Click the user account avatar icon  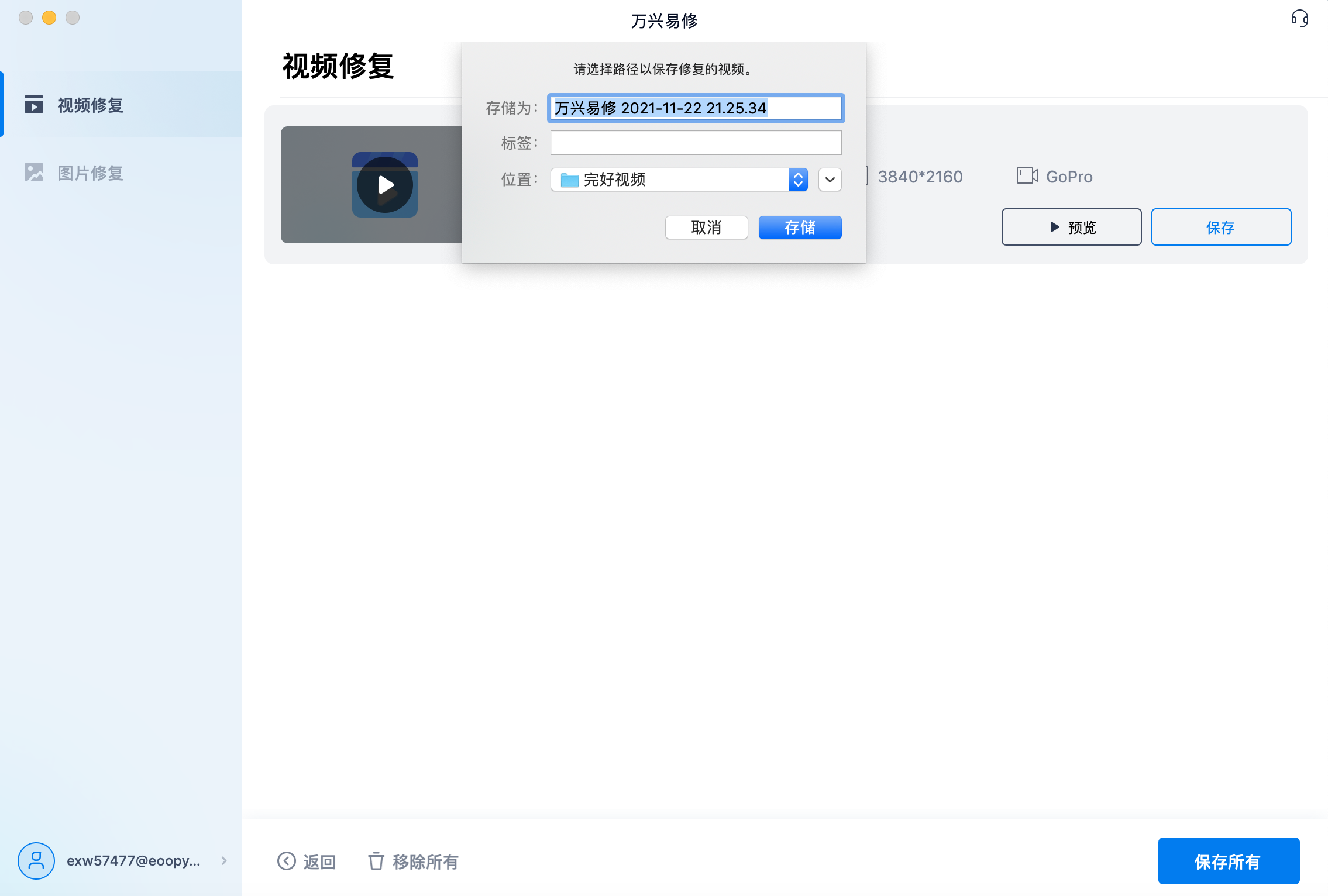(36, 860)
